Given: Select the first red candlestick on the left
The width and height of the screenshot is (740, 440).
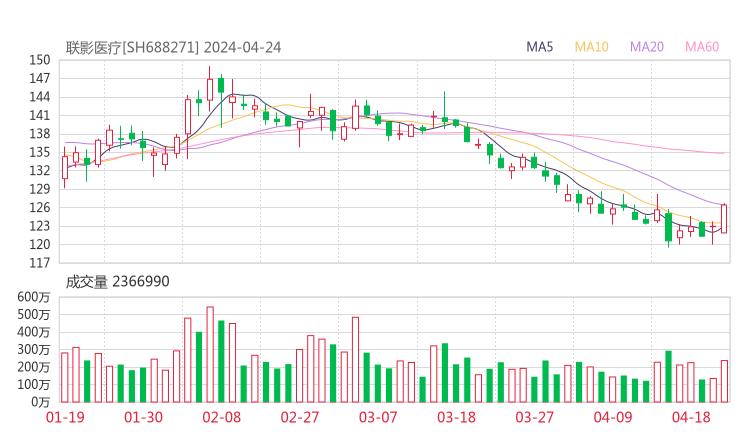Looking at the screenshot, I should (65, 168).
